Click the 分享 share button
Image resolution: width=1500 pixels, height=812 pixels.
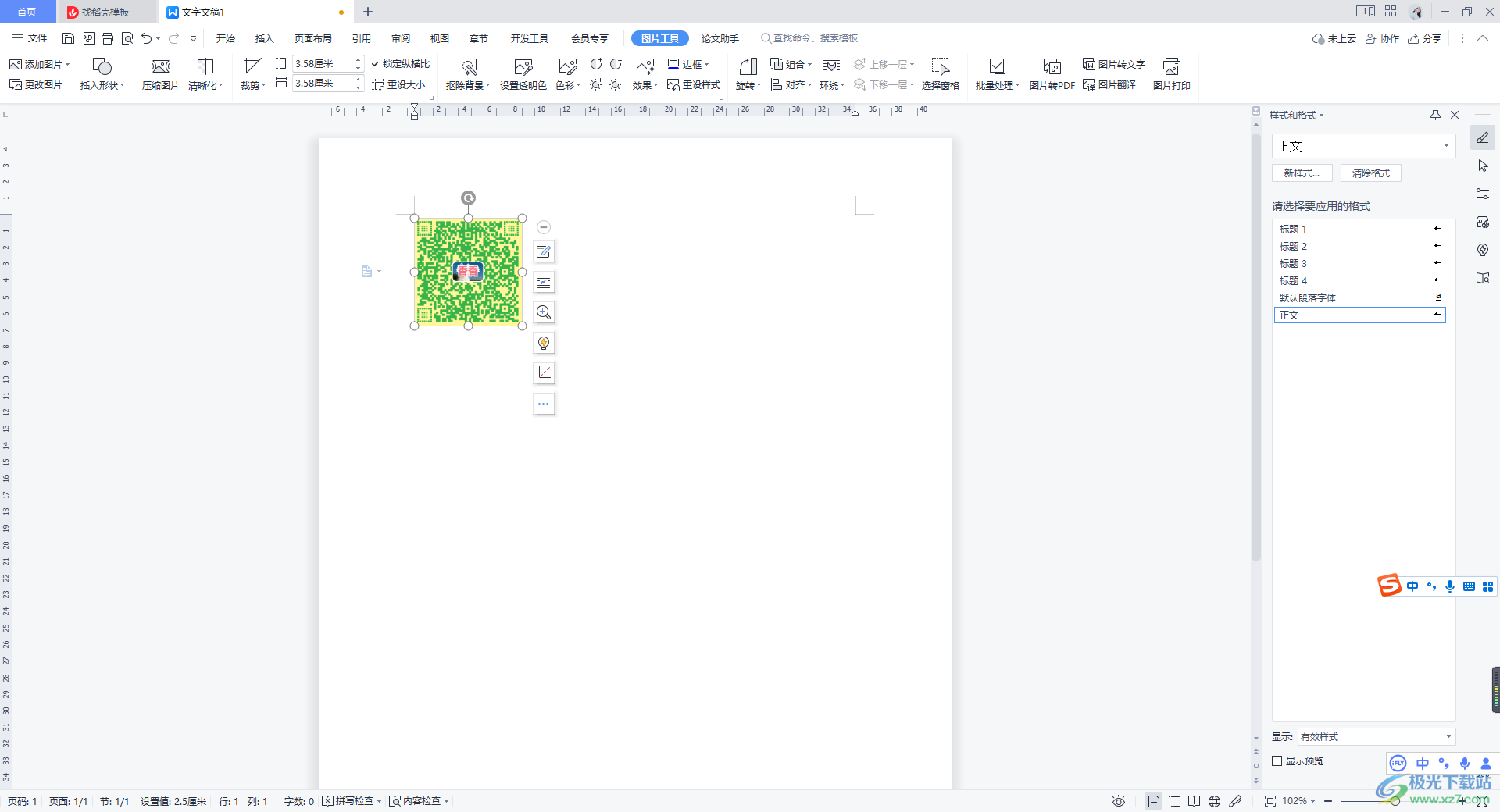point(1425,38)
